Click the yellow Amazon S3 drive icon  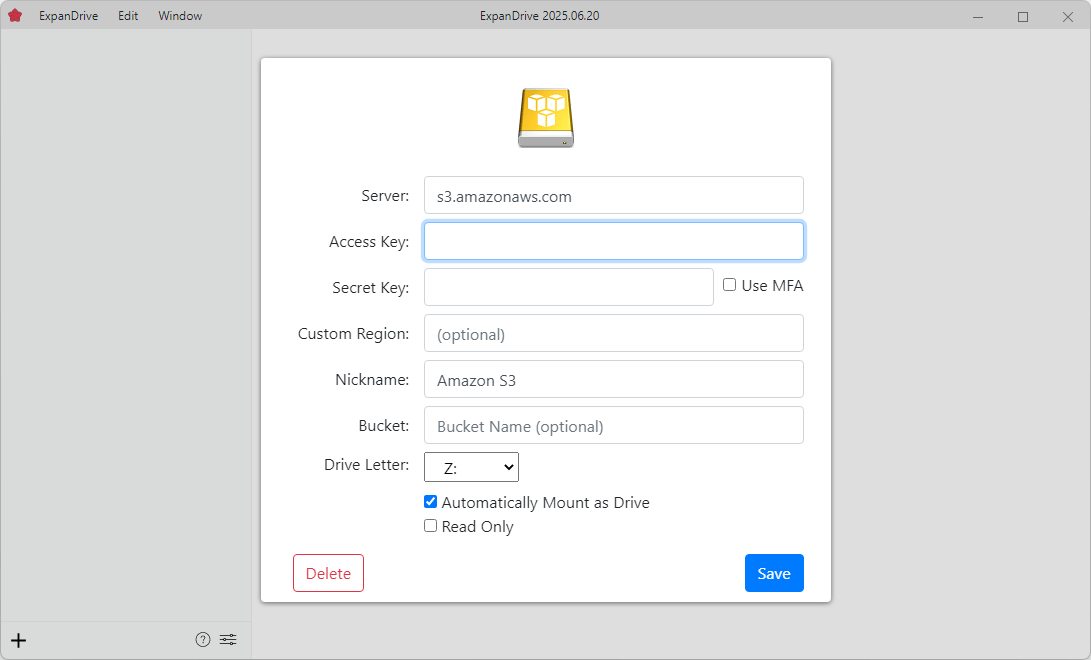546,118
